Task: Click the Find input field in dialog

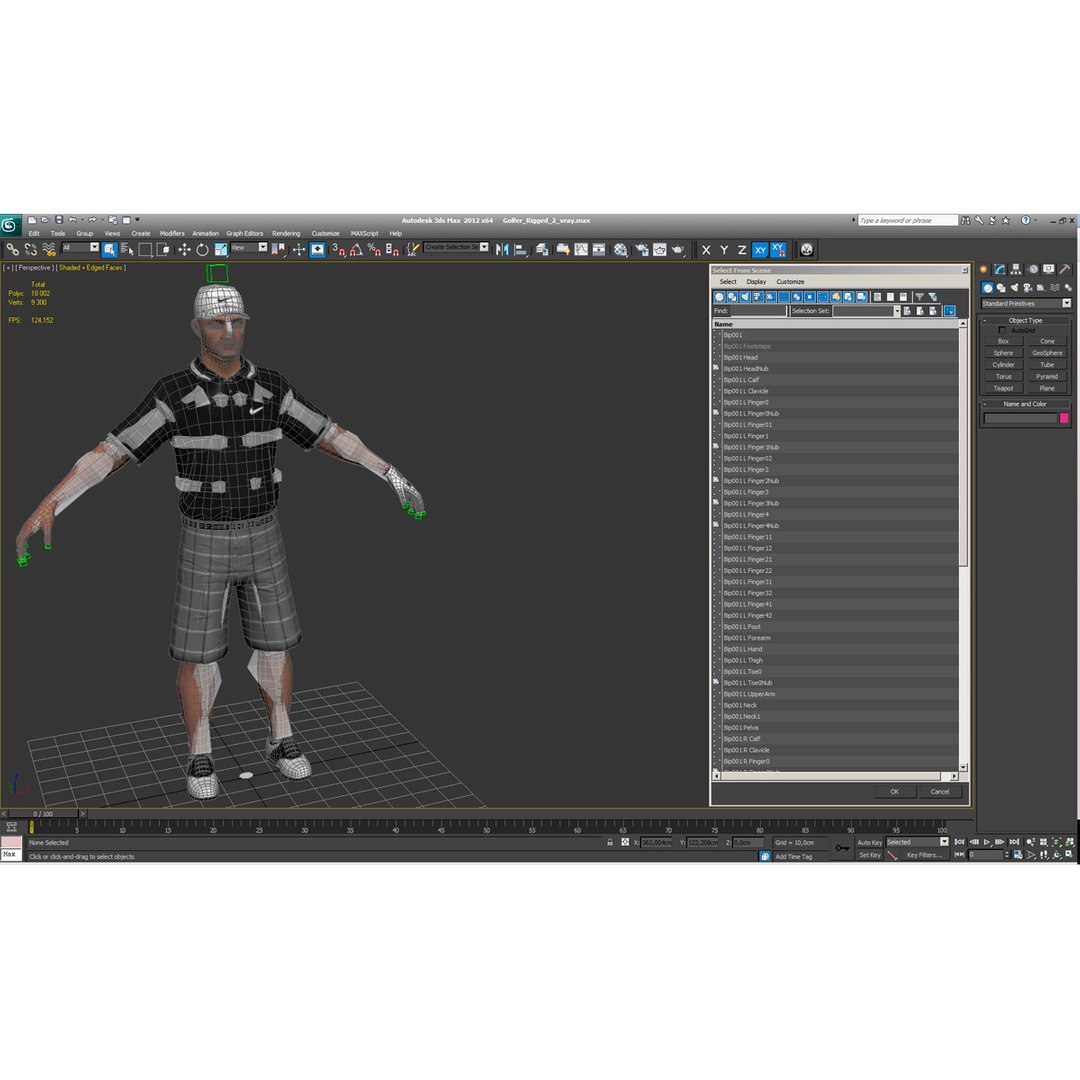Action: coord(758,311)
